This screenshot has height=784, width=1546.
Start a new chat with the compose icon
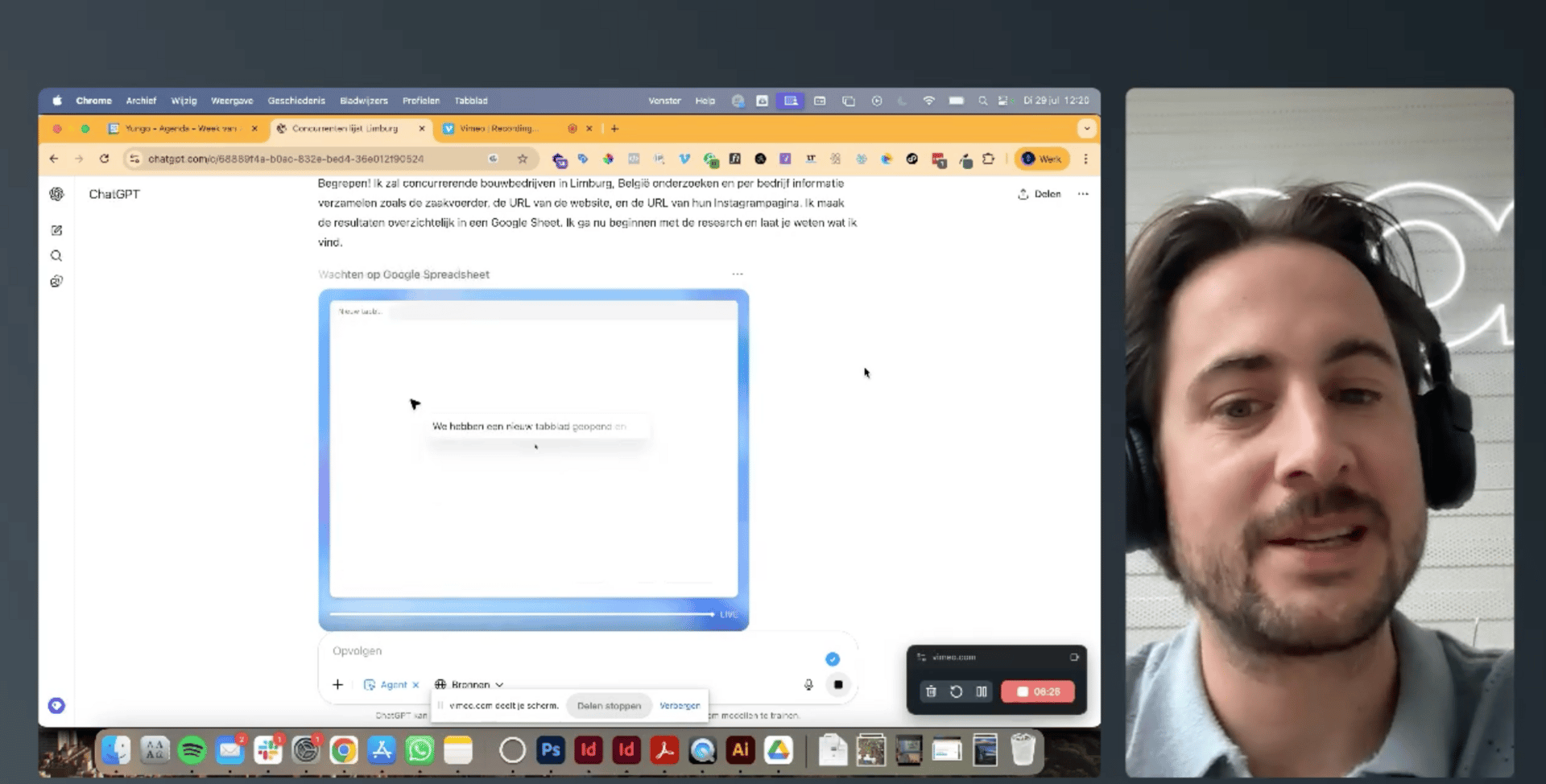[56, 230]
